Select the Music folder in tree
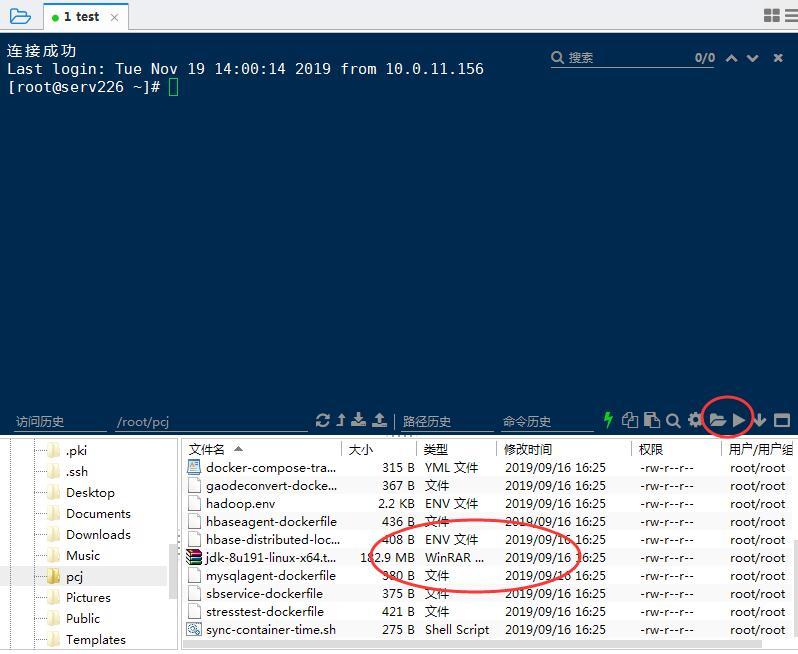The width and height of the screenshot is (798, 654). click(83, 555)
